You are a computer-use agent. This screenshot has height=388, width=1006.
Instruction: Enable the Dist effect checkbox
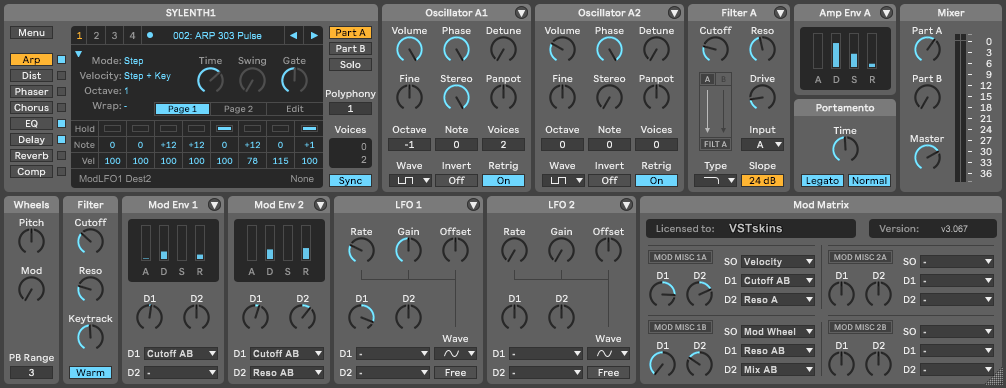(x=62, y=76)
